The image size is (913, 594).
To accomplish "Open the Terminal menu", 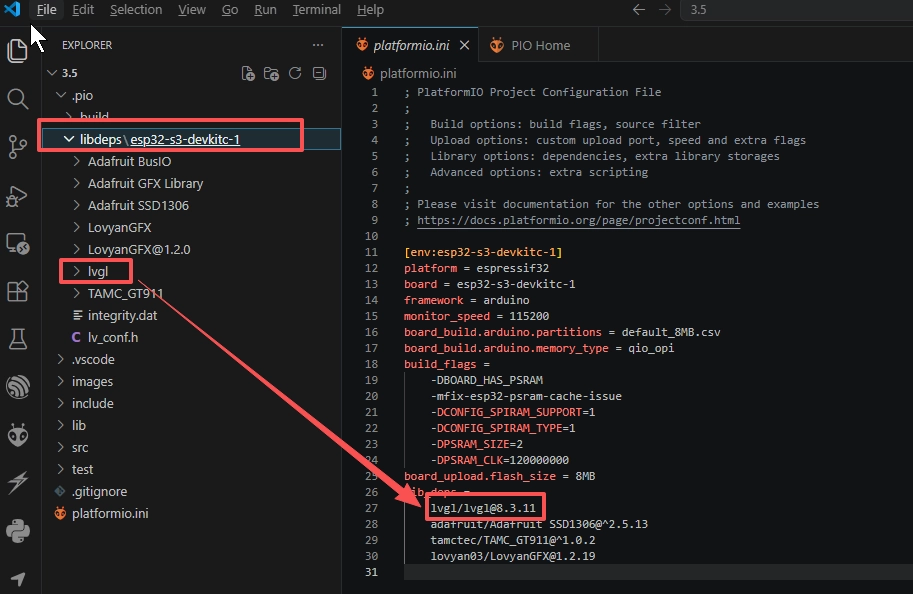I will coord(316,10).
